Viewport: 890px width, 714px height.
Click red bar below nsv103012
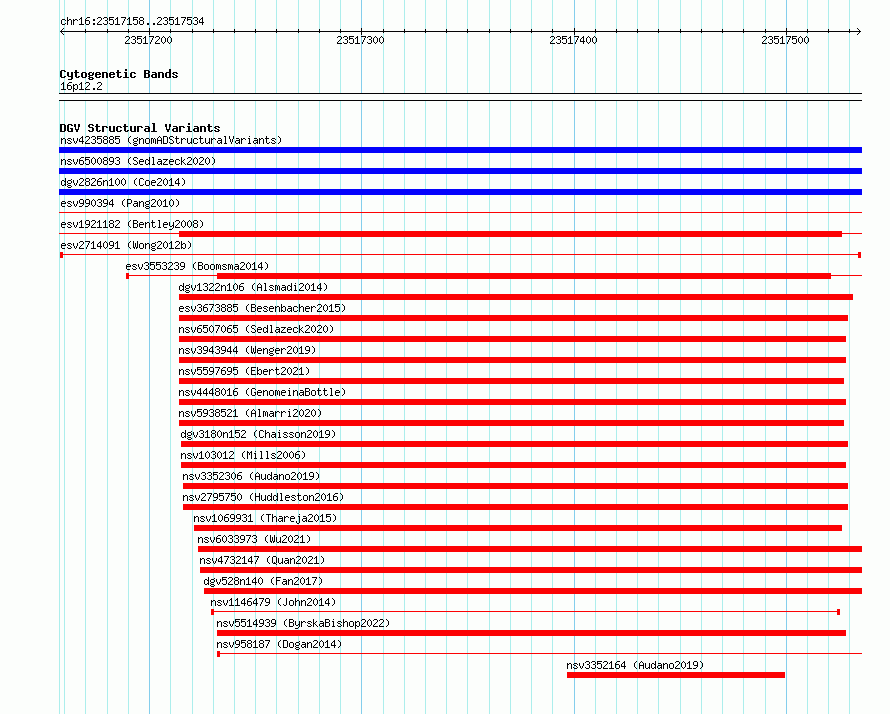click(513, 465)
